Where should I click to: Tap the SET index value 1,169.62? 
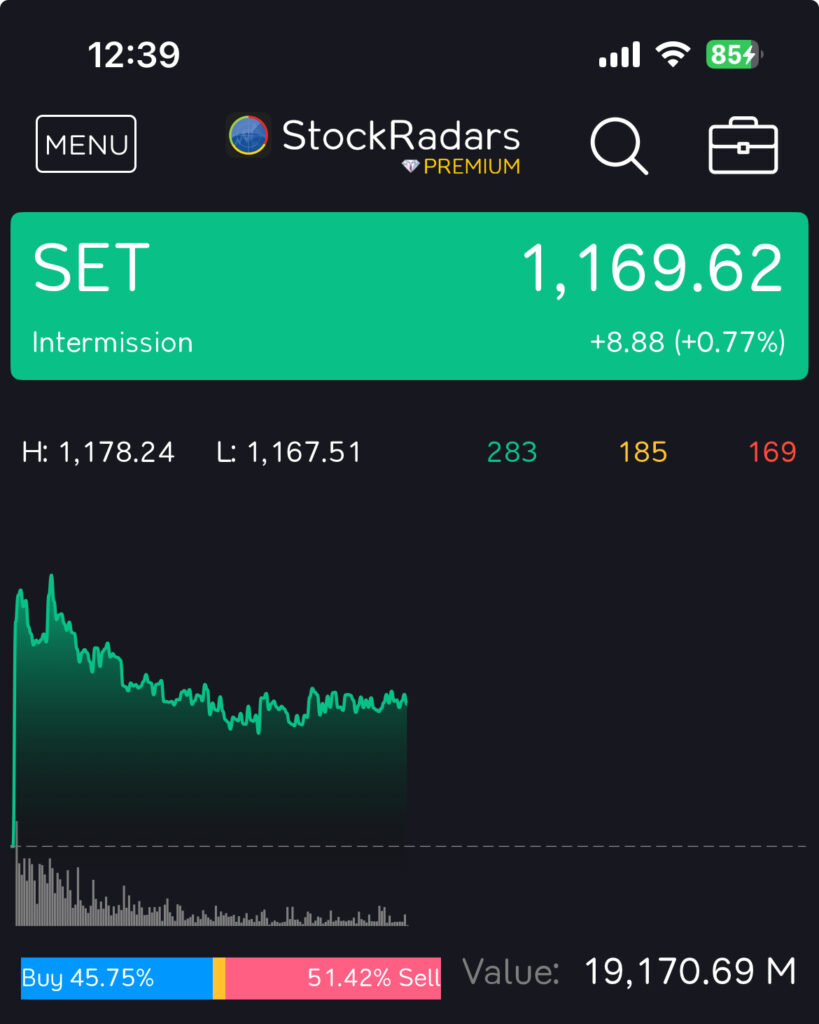coord(652,268)
